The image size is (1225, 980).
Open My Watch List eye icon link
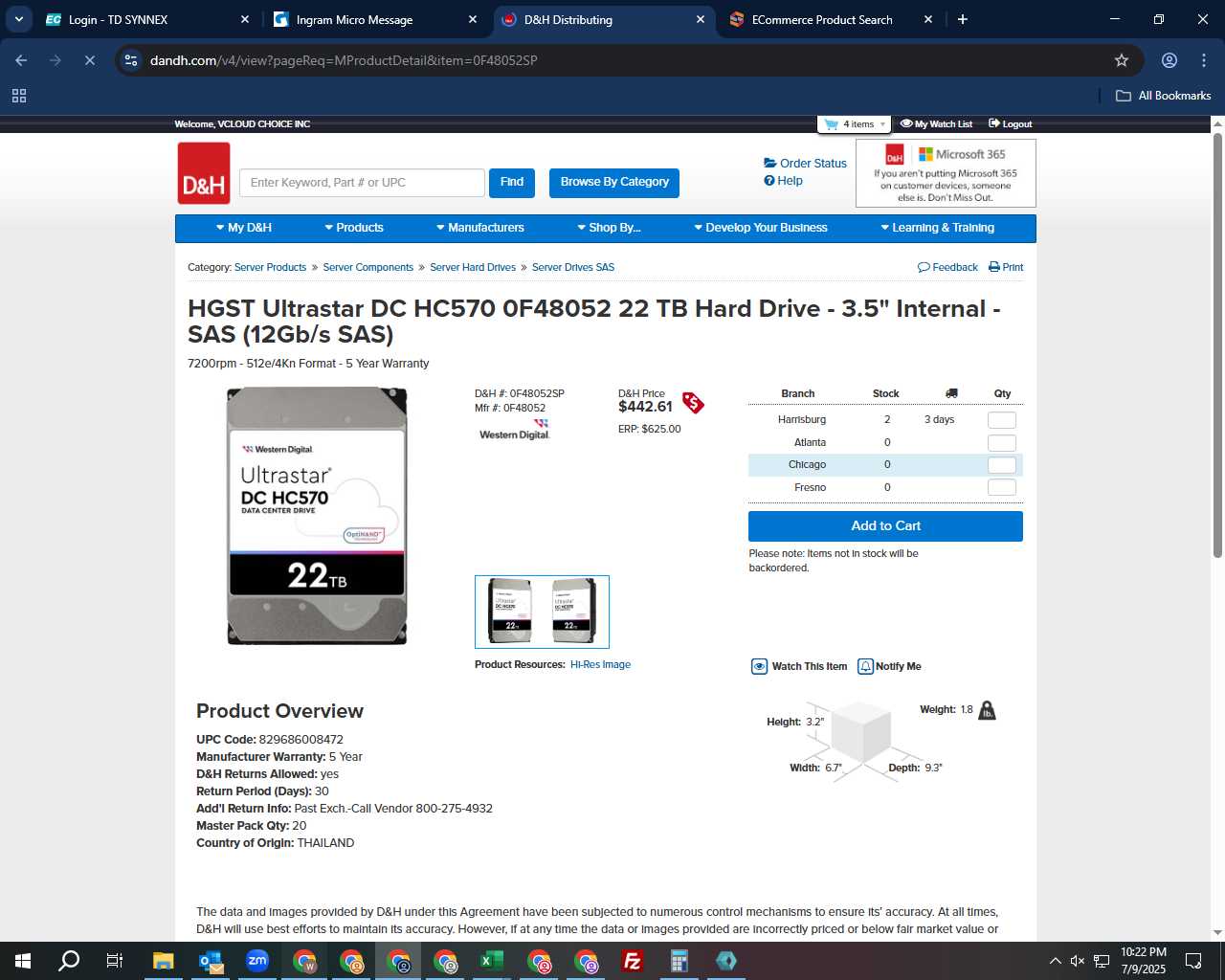936,124
